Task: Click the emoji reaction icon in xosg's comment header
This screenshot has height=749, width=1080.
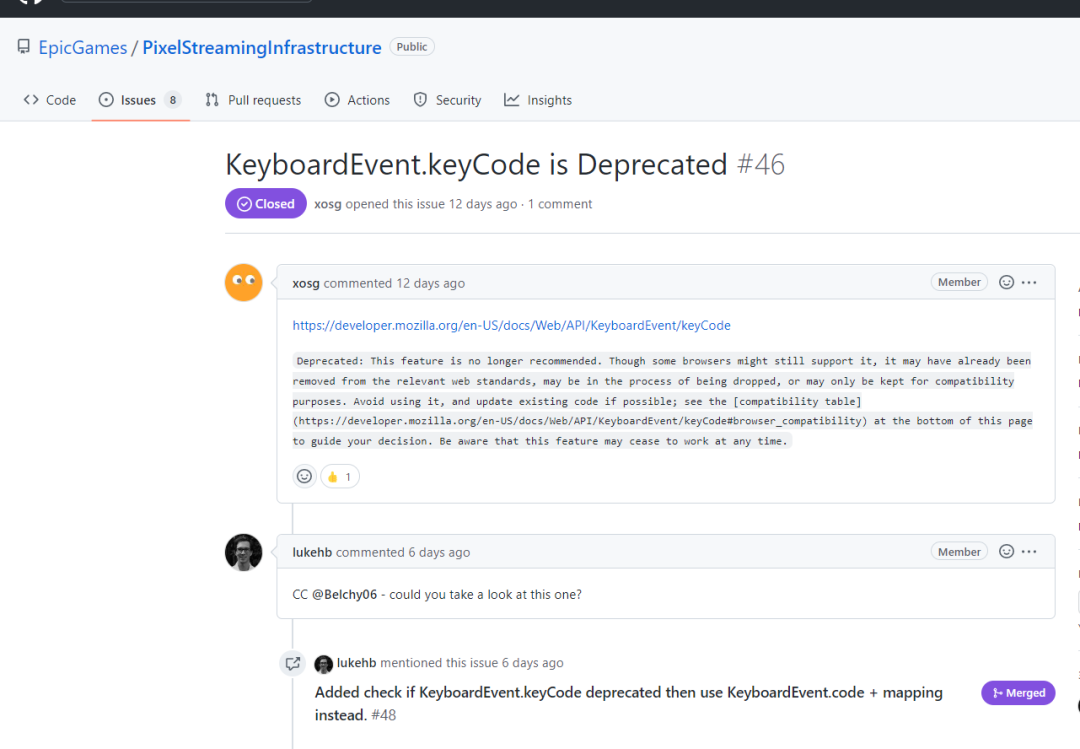Action: [1007, 283]
